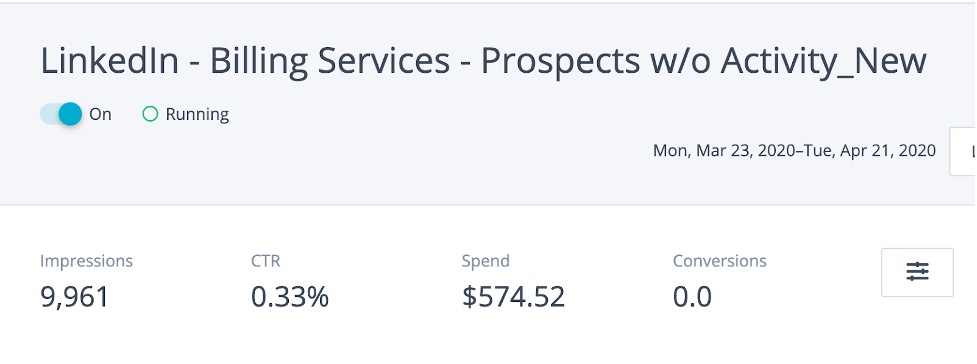This screenshot has width=977, height=364.
Task: Click the $574.52 spend value
Action: point(513,297)
